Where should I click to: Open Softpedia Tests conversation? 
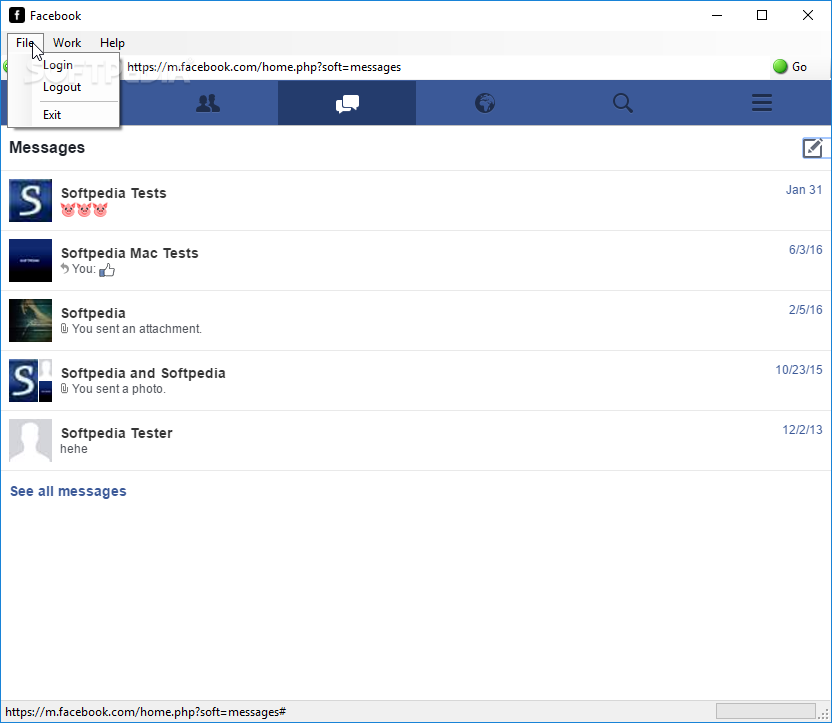(x=416, y=201)
